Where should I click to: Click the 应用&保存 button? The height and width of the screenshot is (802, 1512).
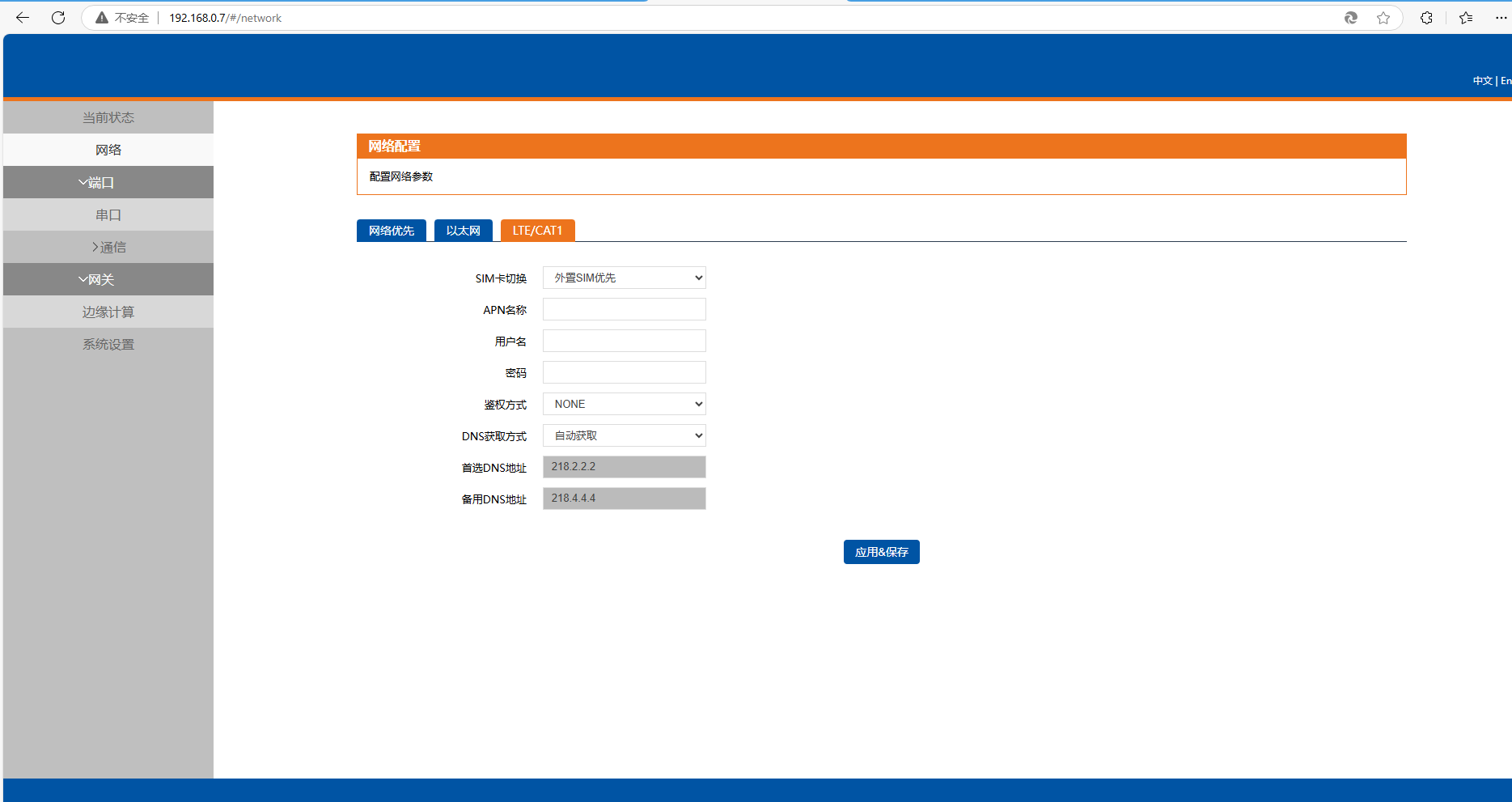click(x=882, y=552)
